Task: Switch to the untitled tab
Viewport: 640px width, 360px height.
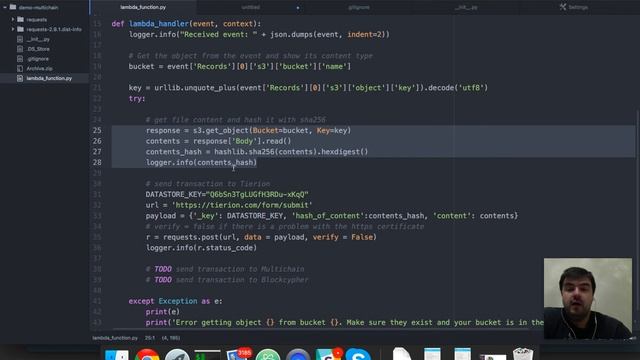Action: [x=250, y=7]
